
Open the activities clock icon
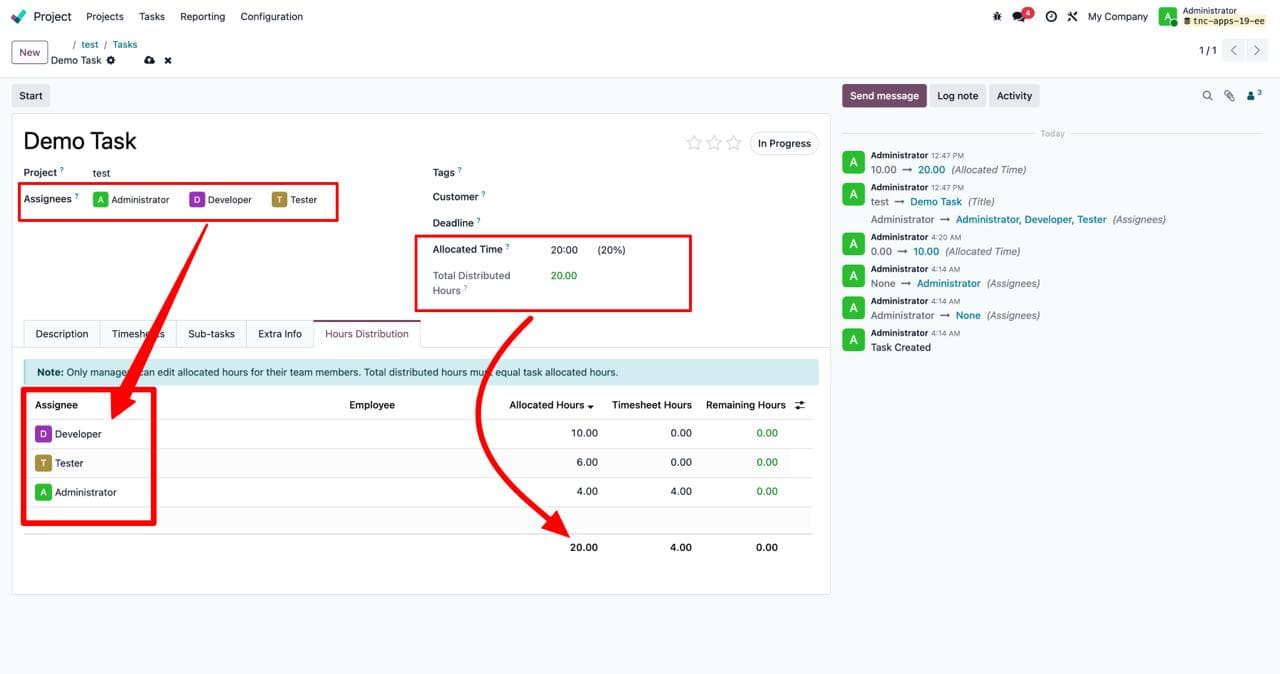pos(1049,16)
